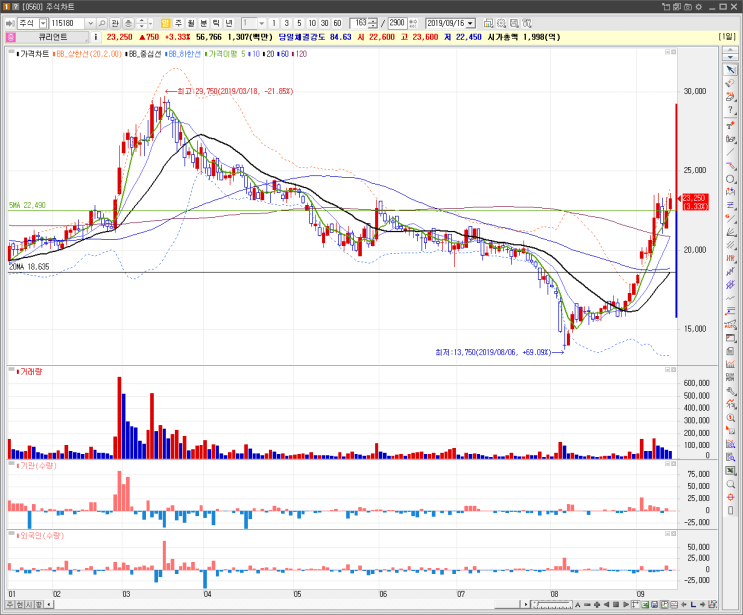Click the 'A' text icon in bottom bar
743x615 pixels.
tap(578, 605)
